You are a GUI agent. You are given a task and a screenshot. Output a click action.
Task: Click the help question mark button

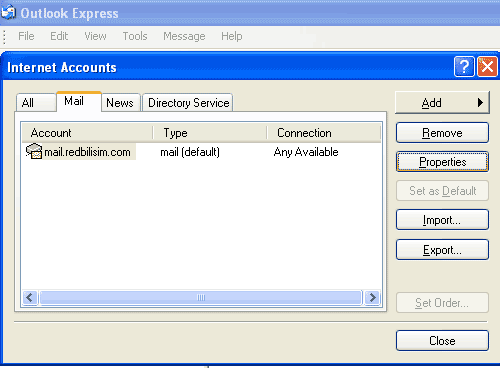(x=464, y=67)
